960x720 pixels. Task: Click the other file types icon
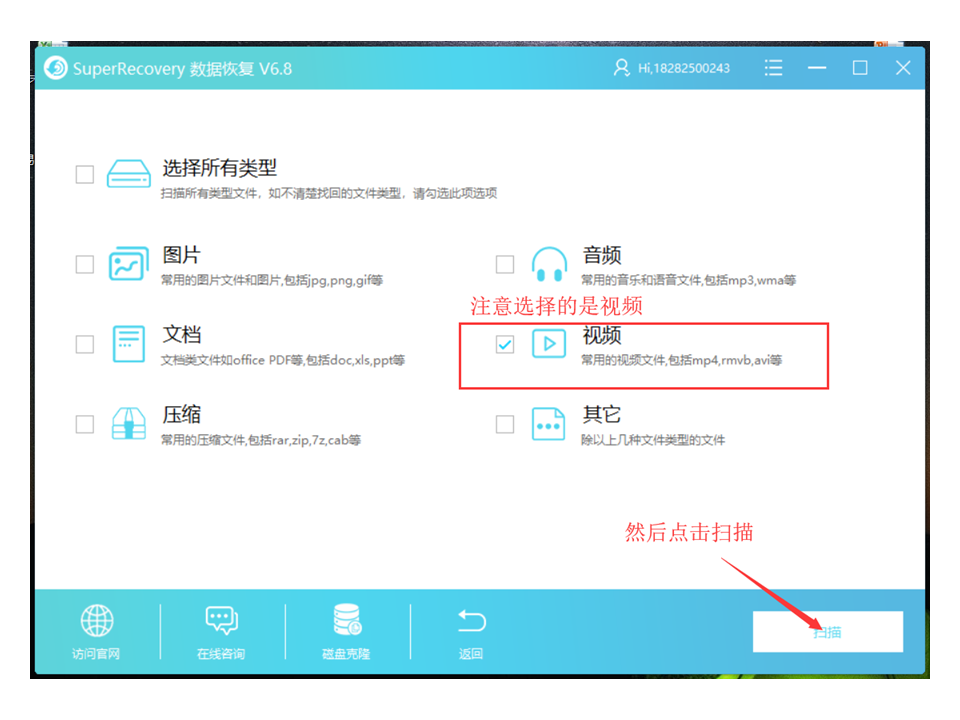pos(549,424)
